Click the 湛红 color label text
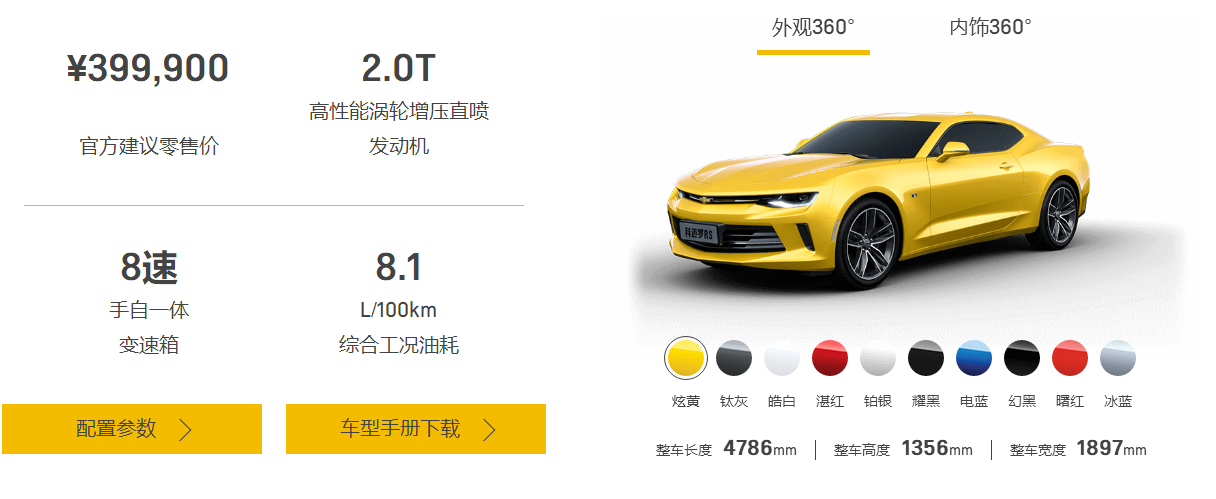Viewport: 1216px width, 499px height. coord(830,401)
